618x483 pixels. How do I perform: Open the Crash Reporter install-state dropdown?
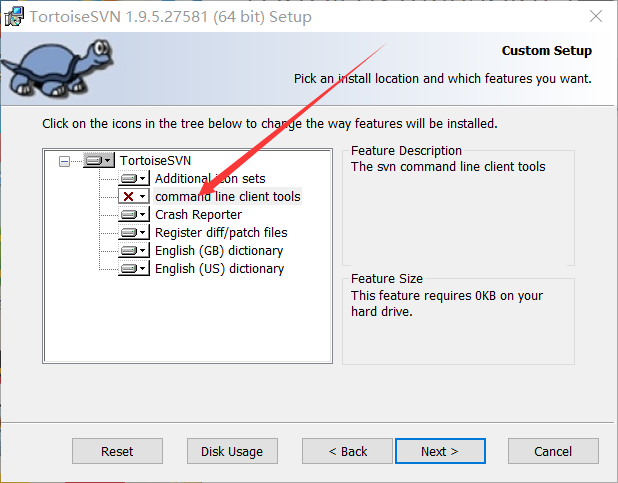point(134,214)
